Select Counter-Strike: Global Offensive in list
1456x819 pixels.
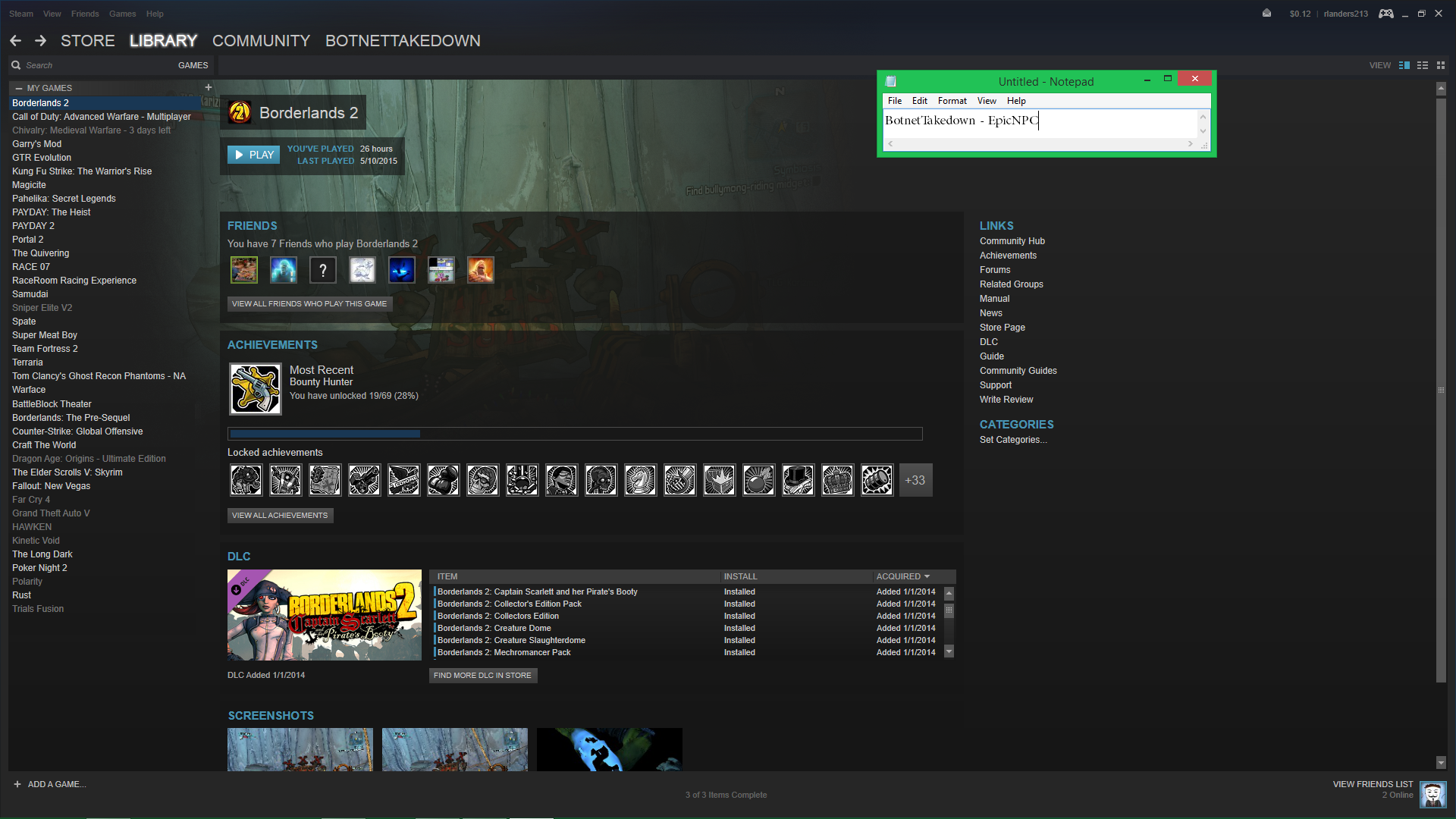(77, 431)
